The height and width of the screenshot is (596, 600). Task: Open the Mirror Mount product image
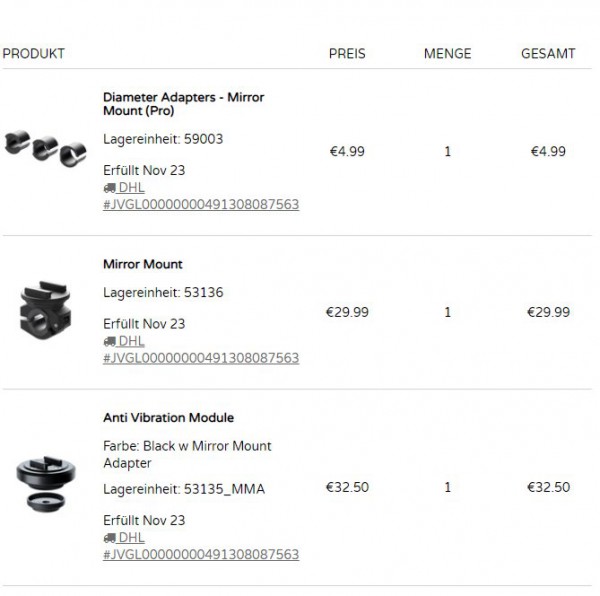tap(45, 310)
